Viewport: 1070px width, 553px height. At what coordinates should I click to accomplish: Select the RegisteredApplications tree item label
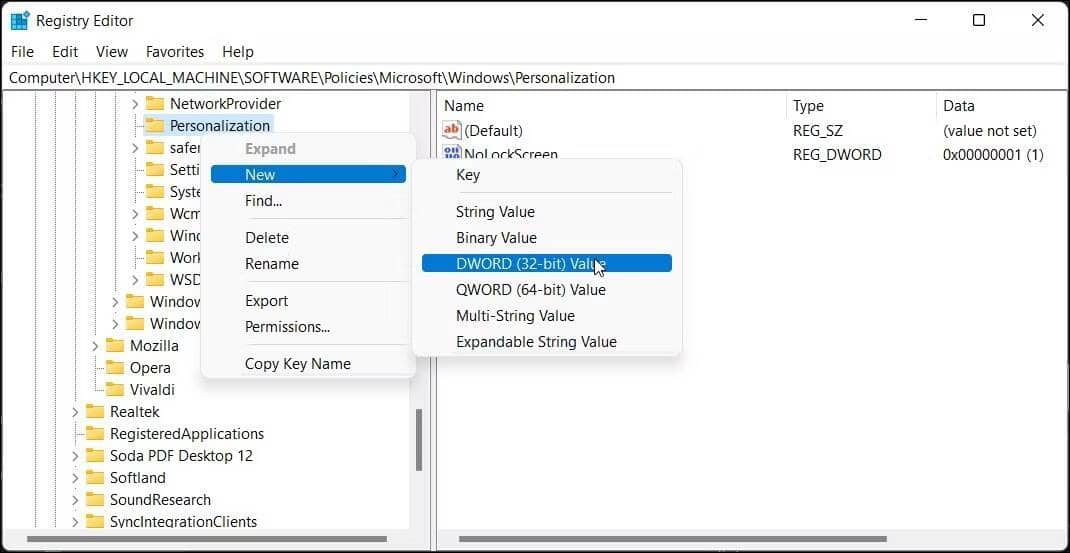(x=187, y=434)
